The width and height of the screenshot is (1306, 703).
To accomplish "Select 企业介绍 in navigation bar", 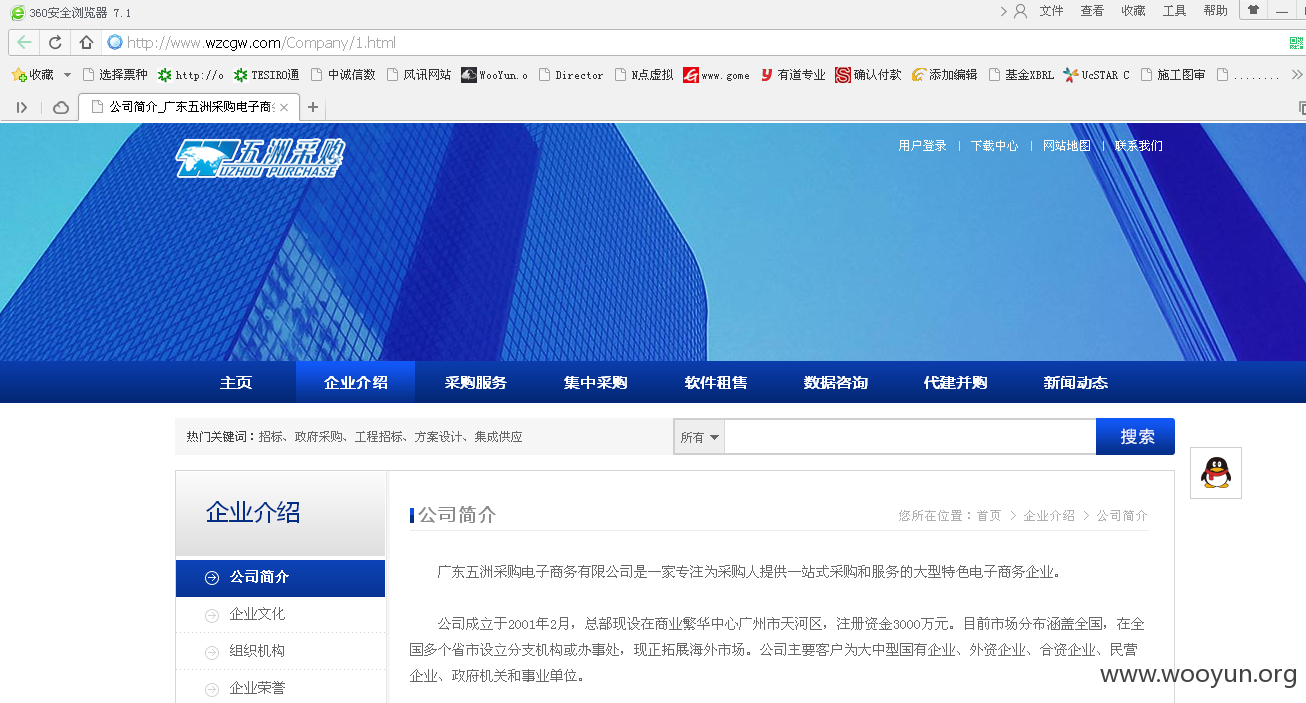I will 356,382.
